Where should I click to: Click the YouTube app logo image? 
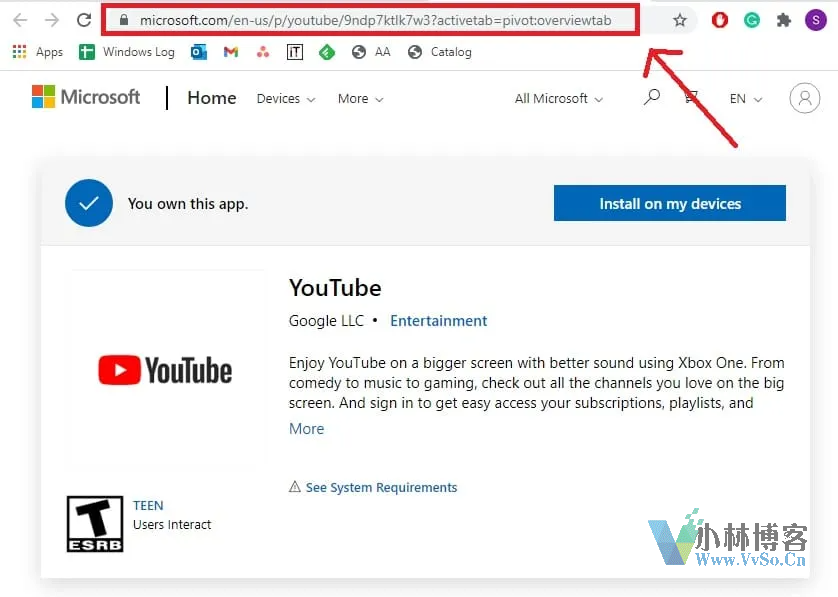[x=165, y=370]
